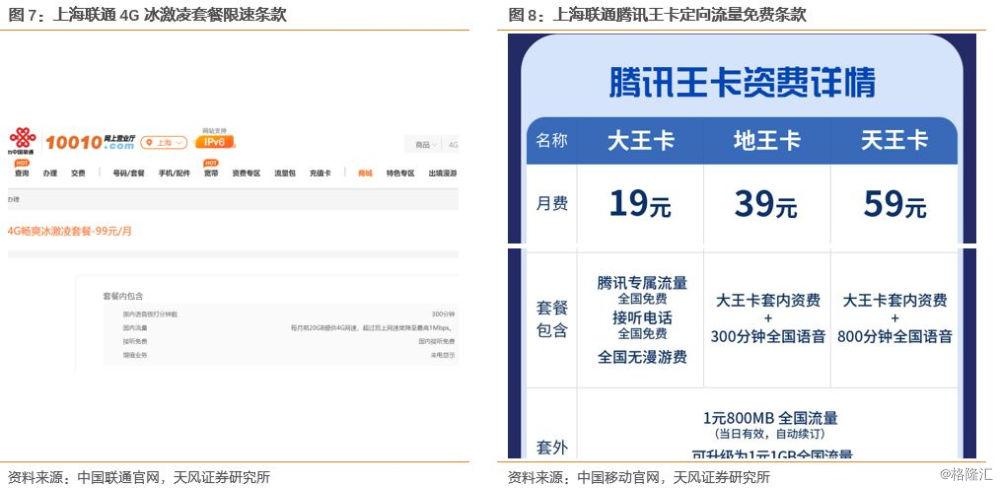This screenshot has width=1000, height=488.
Task: Open the 上海 city selector dropdown
Action: point(164,142)
